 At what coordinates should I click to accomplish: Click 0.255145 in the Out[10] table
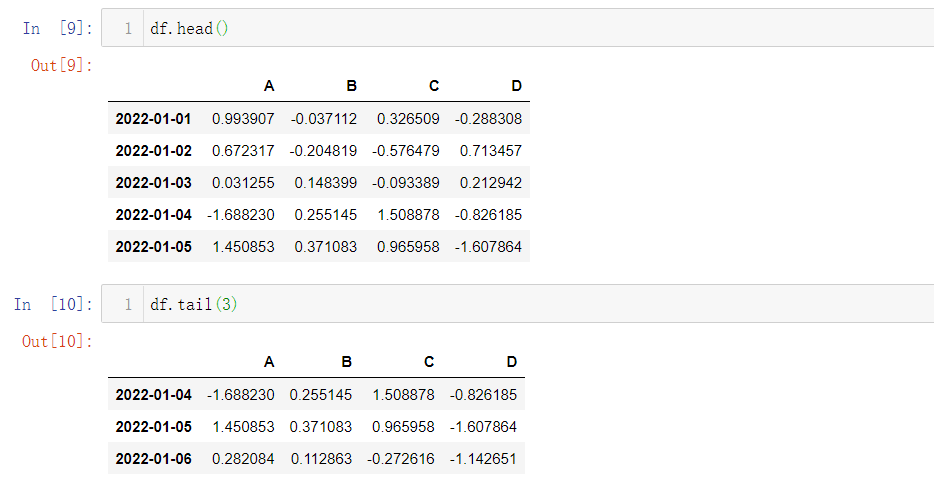tap(321, 395)
